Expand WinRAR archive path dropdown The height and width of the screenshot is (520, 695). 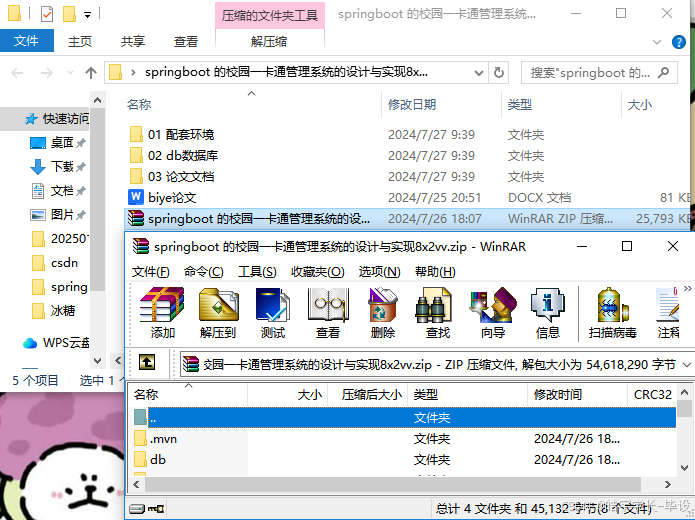coord(687,364)
